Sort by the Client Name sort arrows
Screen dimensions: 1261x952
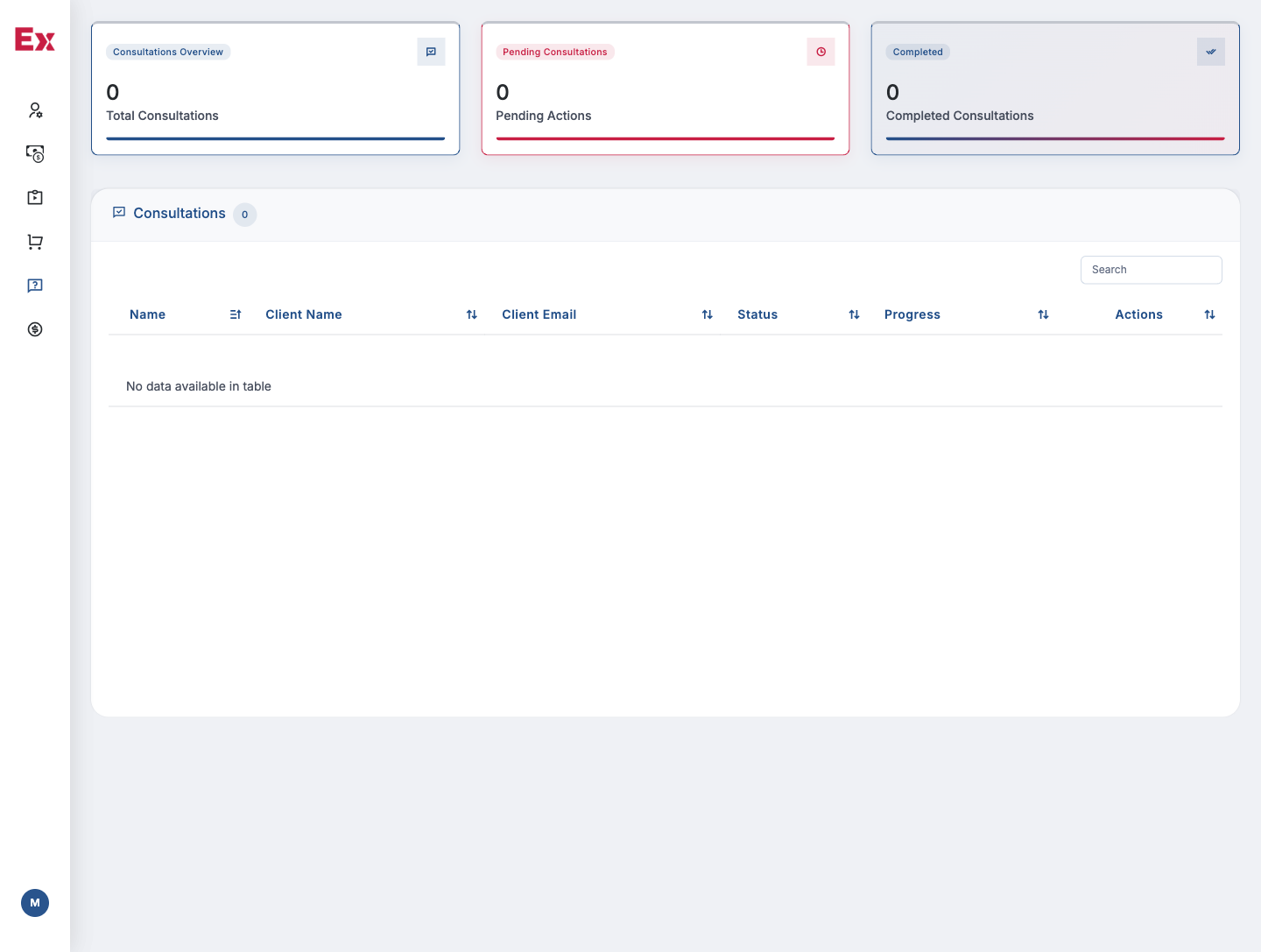(472, 314)
